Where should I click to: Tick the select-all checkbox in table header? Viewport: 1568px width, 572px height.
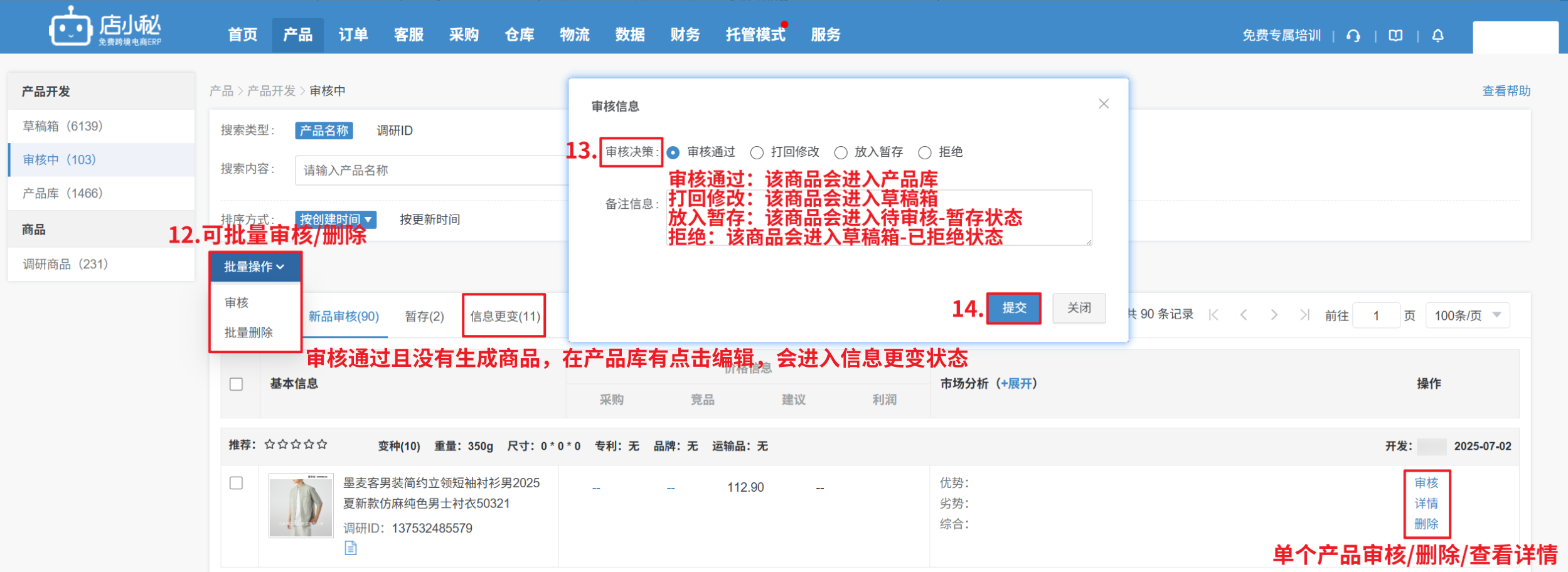click(236, 384)
